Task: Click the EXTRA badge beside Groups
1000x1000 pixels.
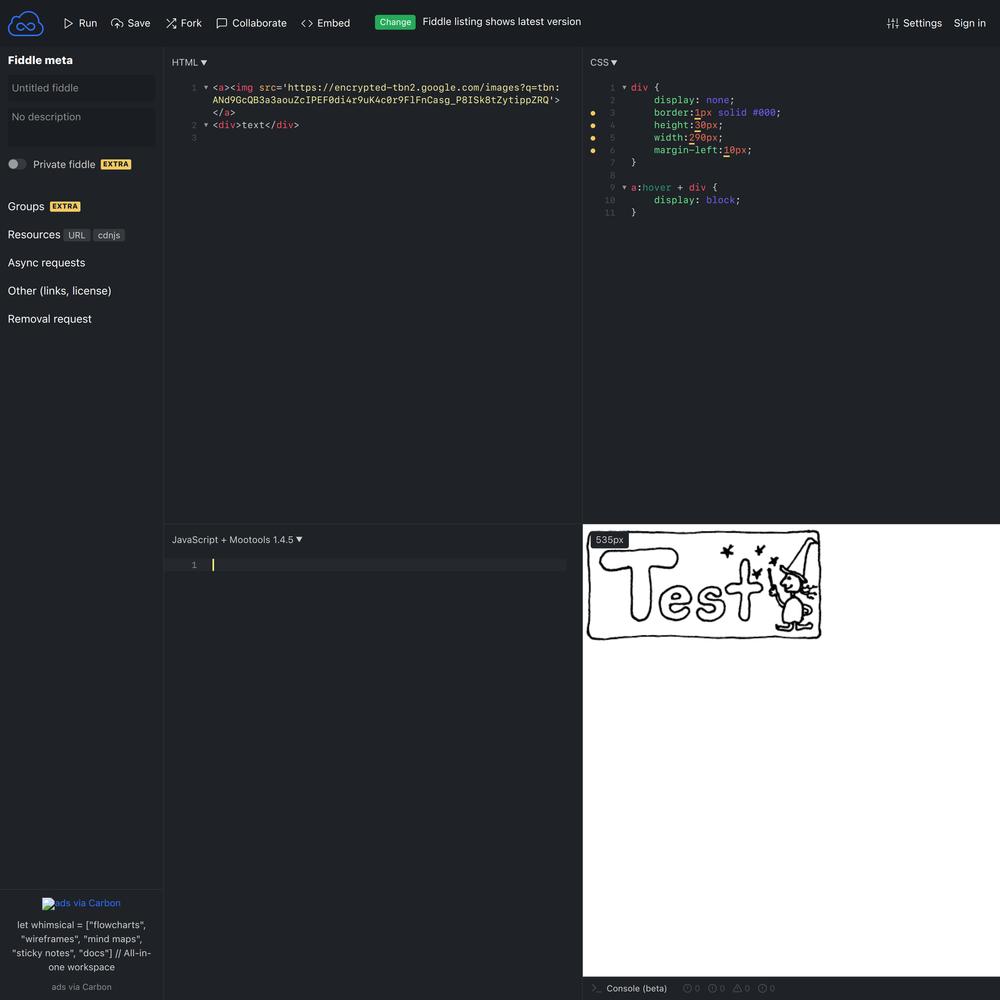Action: point(65,207)
